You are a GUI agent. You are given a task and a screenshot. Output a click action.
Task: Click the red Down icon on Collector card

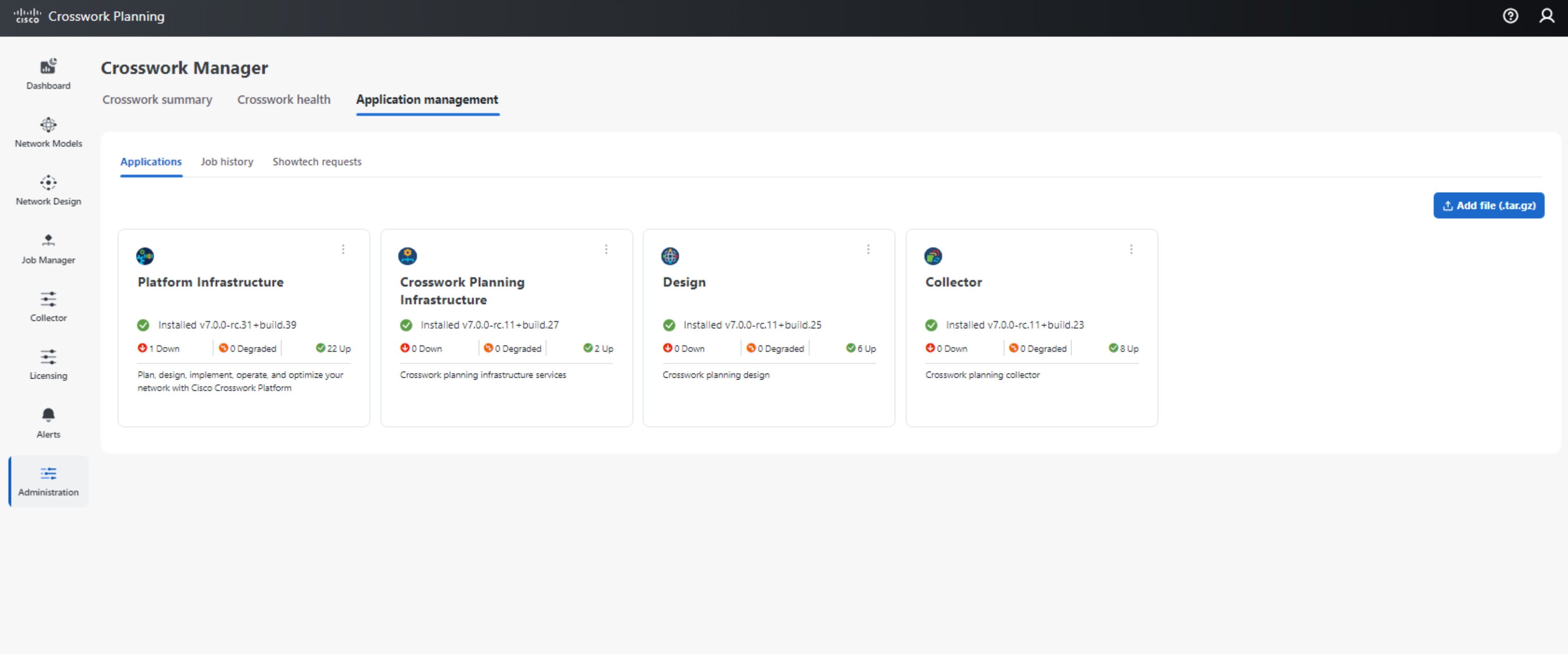tap(930, 348)
